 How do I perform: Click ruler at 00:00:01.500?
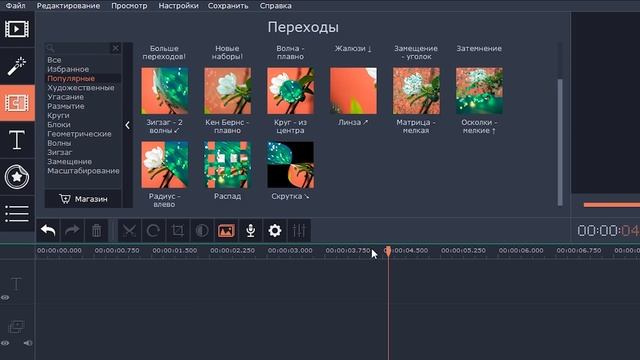point(175,251)
